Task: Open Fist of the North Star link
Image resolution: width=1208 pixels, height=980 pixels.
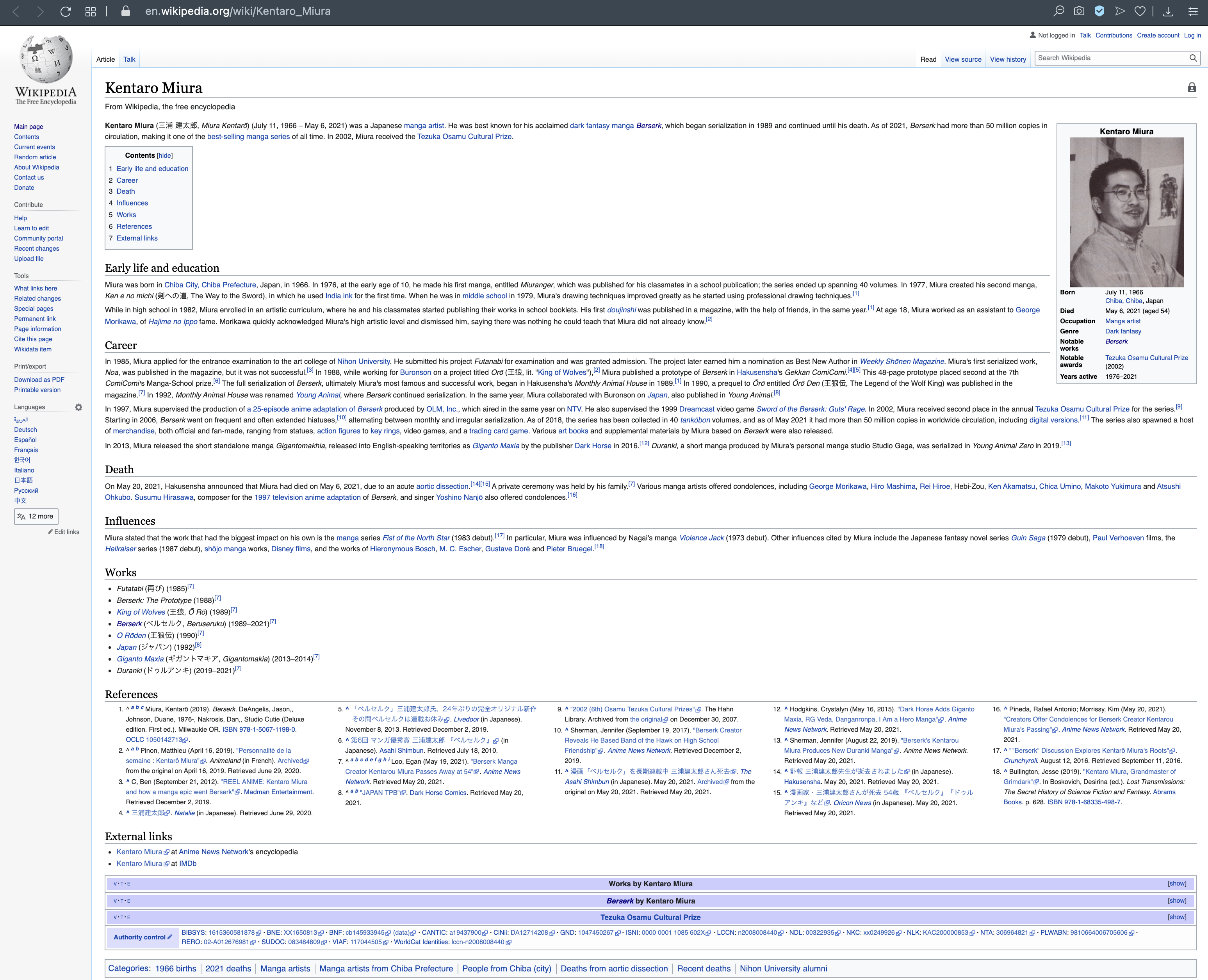Action: point(416,538)
